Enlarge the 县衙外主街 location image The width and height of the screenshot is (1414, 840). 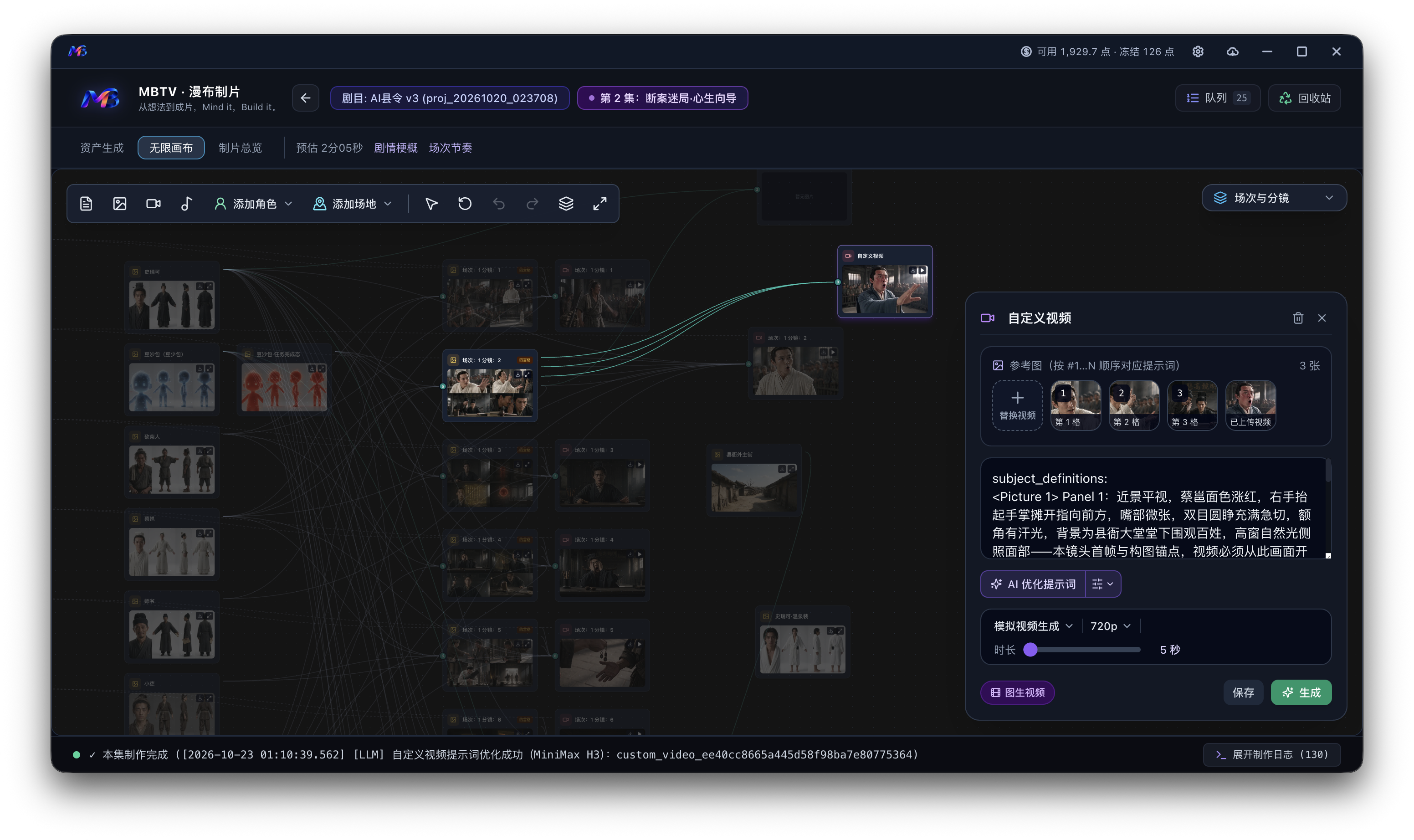click(791, 469)
